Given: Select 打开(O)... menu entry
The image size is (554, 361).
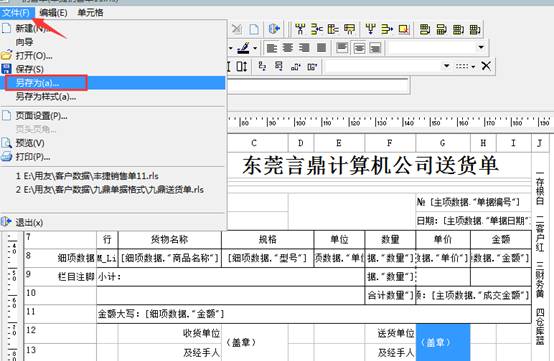Looking at the screenshot, I should tap(34, 56).
